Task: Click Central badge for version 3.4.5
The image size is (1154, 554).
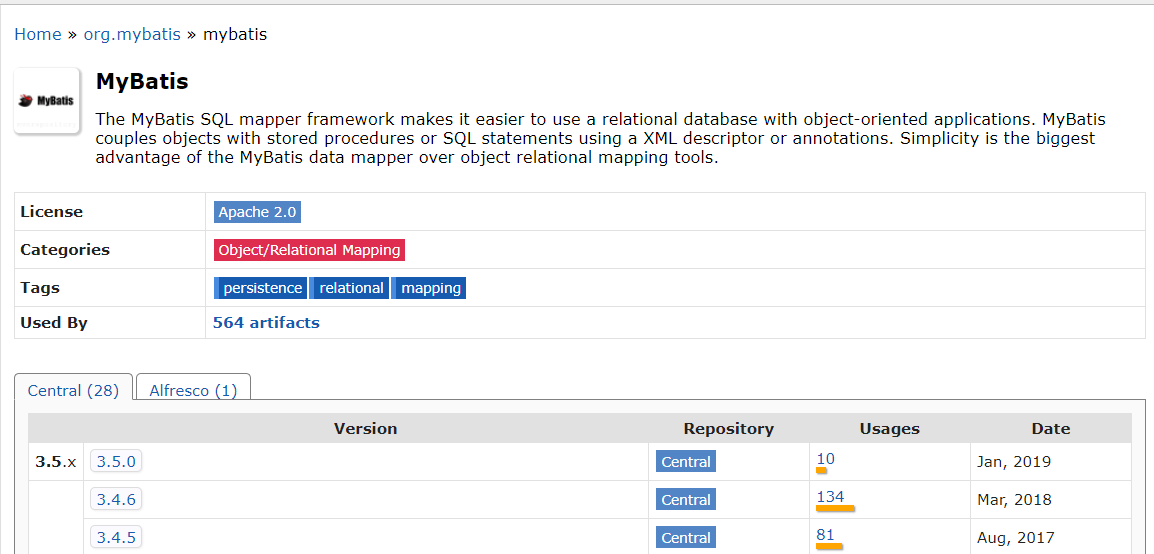Action: click(686, 538)
